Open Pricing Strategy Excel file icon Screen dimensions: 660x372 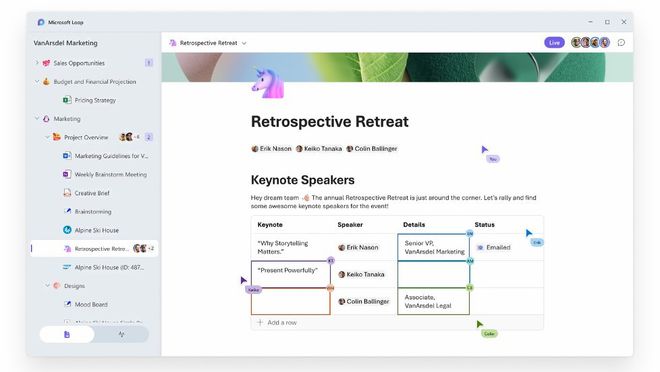click(x=67, y=100)
